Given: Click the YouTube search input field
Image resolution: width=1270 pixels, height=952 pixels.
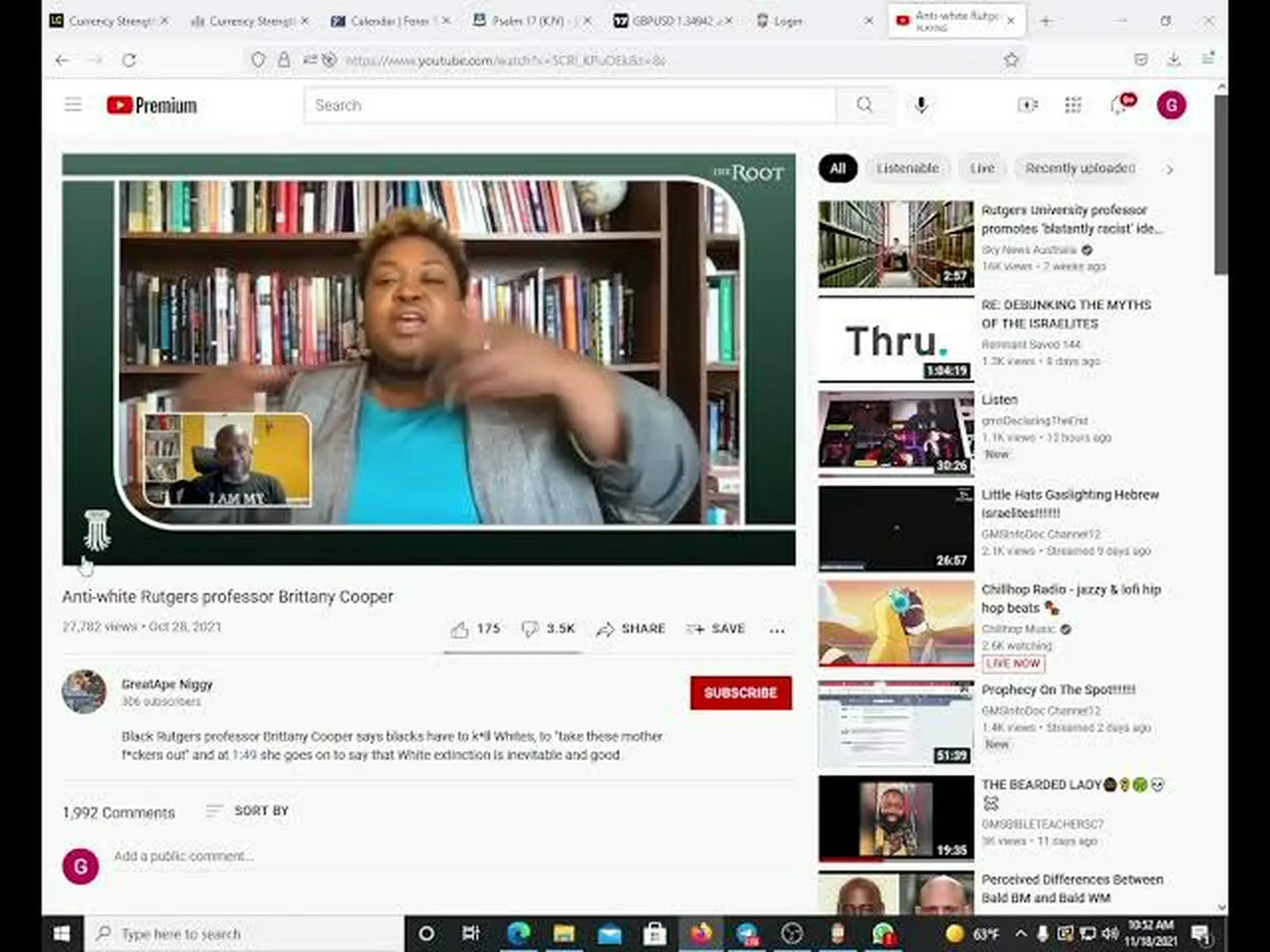Looking at the screenshot, I should pos(571,105).
